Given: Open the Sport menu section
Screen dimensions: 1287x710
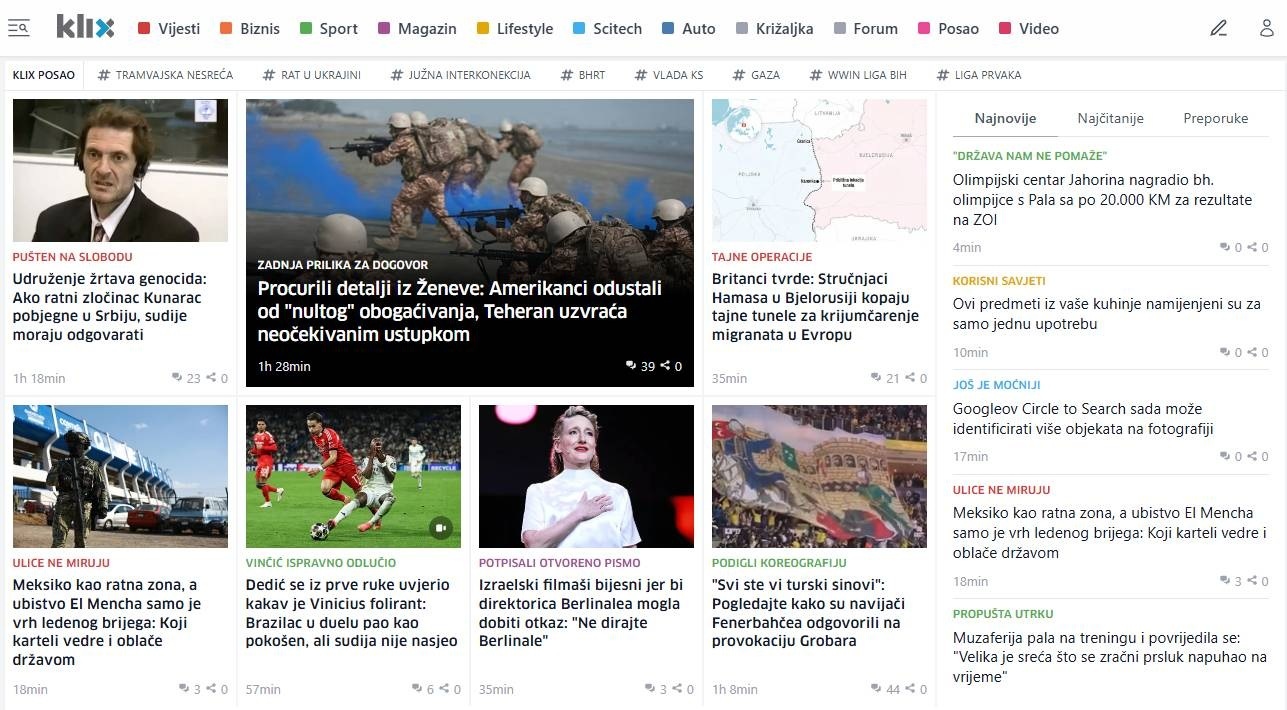Looking at the screenshot, I should 329,28.
